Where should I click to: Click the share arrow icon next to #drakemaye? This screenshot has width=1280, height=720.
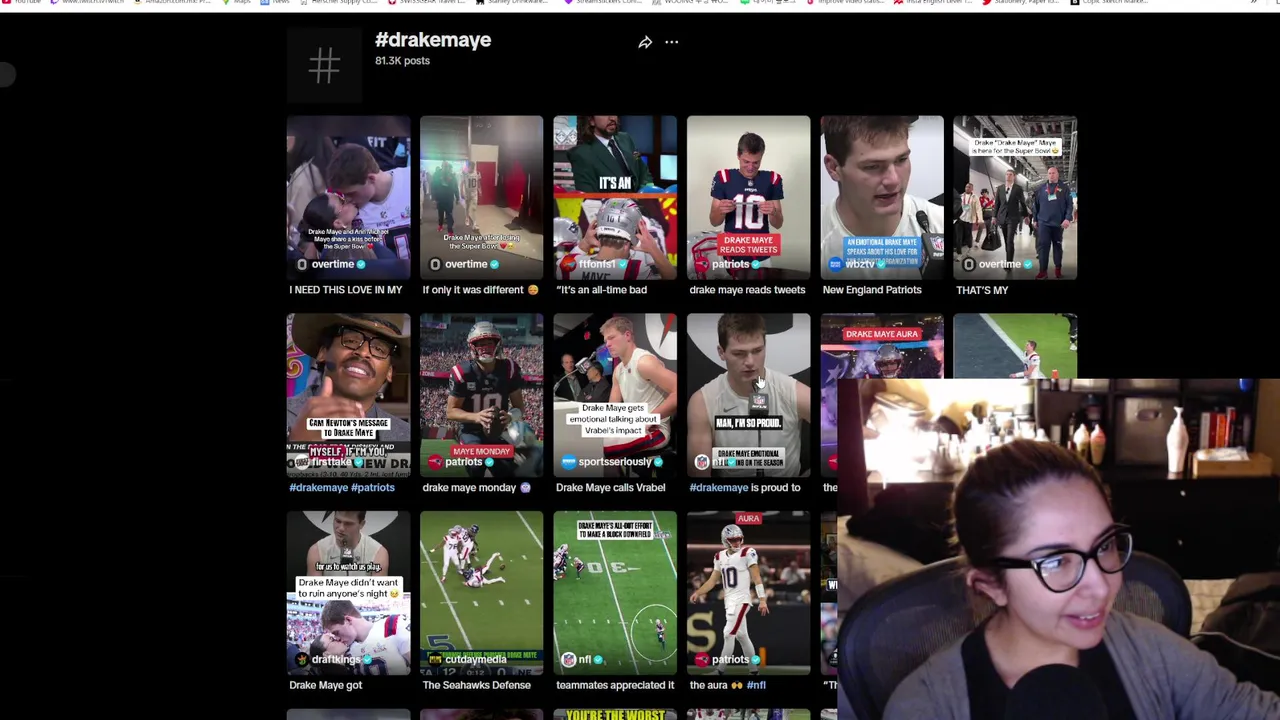(x=645, y=42)
